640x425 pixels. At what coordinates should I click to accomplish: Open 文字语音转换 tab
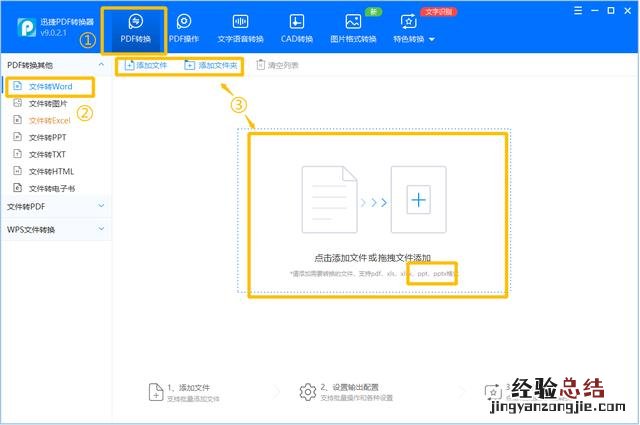tap(240, 29)
